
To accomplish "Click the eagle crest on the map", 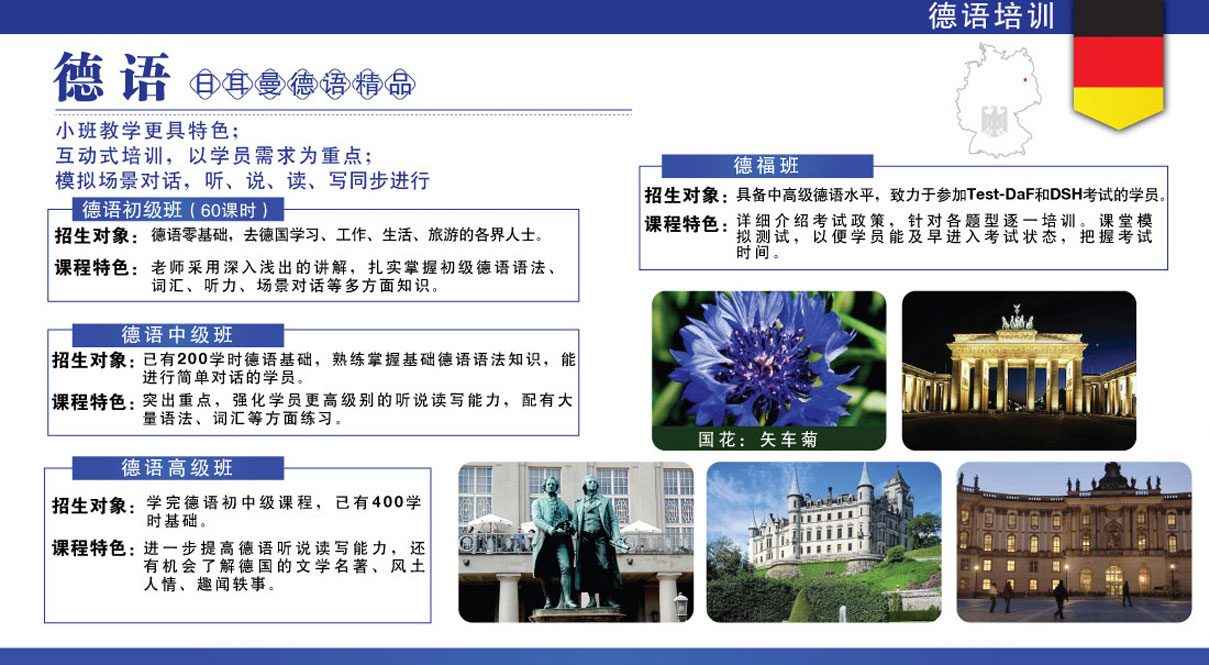I will pyautogui.click(x=993, y=120).
